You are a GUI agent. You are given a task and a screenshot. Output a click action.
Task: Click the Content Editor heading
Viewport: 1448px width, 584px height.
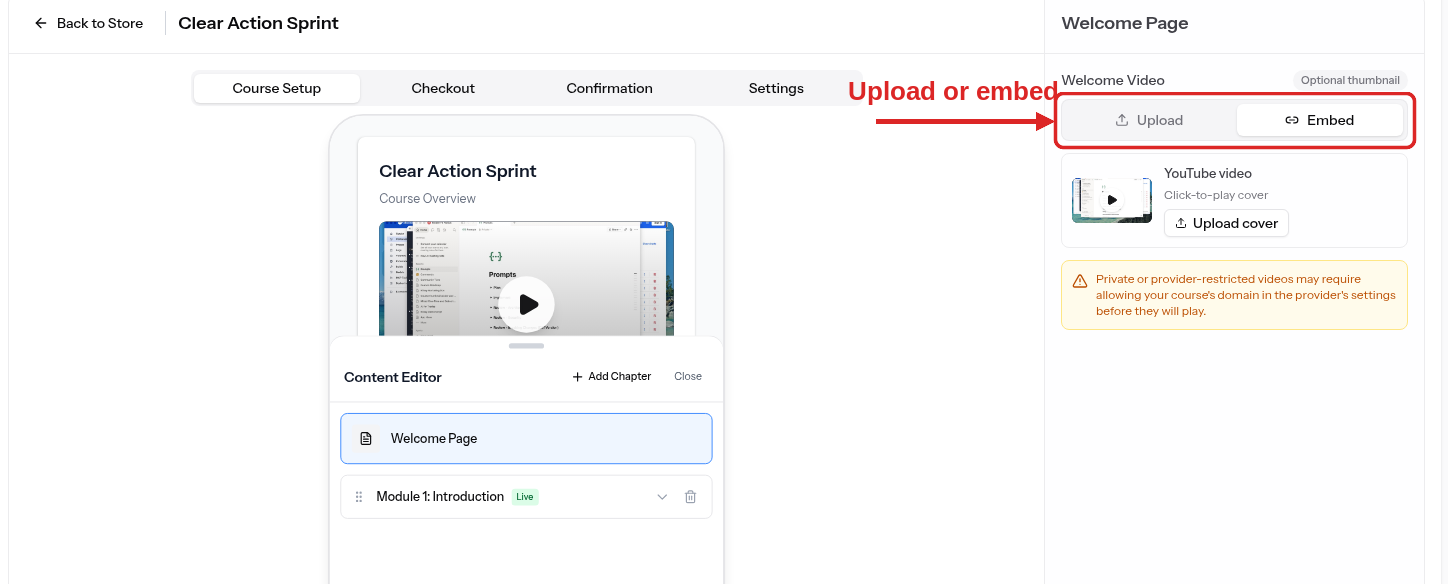tap(393, 377)
